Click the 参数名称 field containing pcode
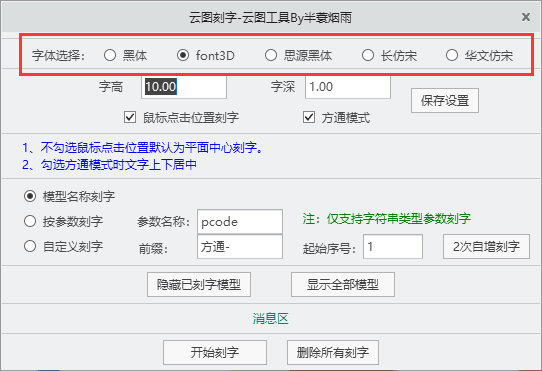The height and width of the screenshot is (371, 542). pos(240,221)
